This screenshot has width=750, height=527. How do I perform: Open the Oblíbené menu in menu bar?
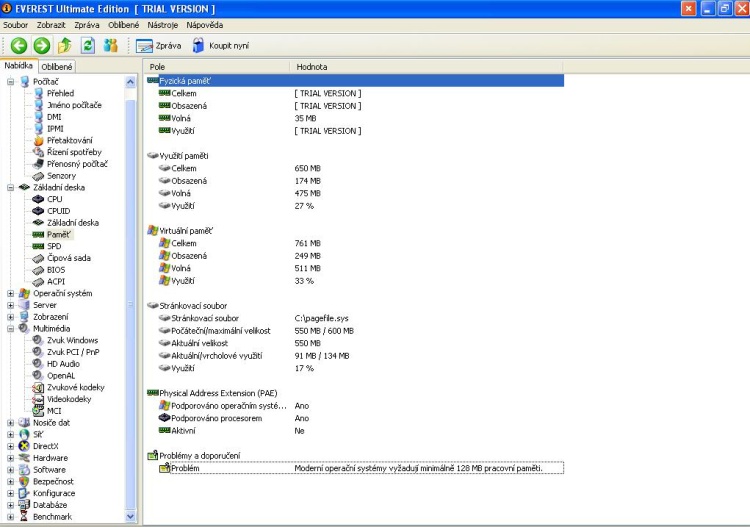coord(123,25)
